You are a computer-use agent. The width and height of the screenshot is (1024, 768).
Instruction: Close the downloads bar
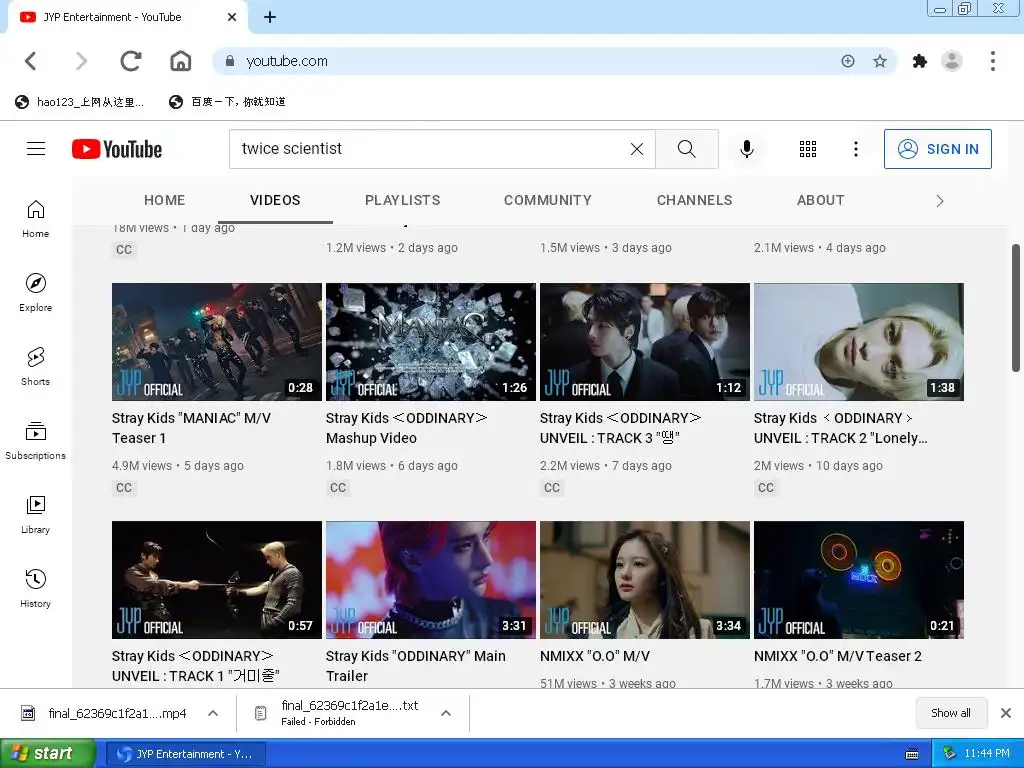(x=1006, y=713)
